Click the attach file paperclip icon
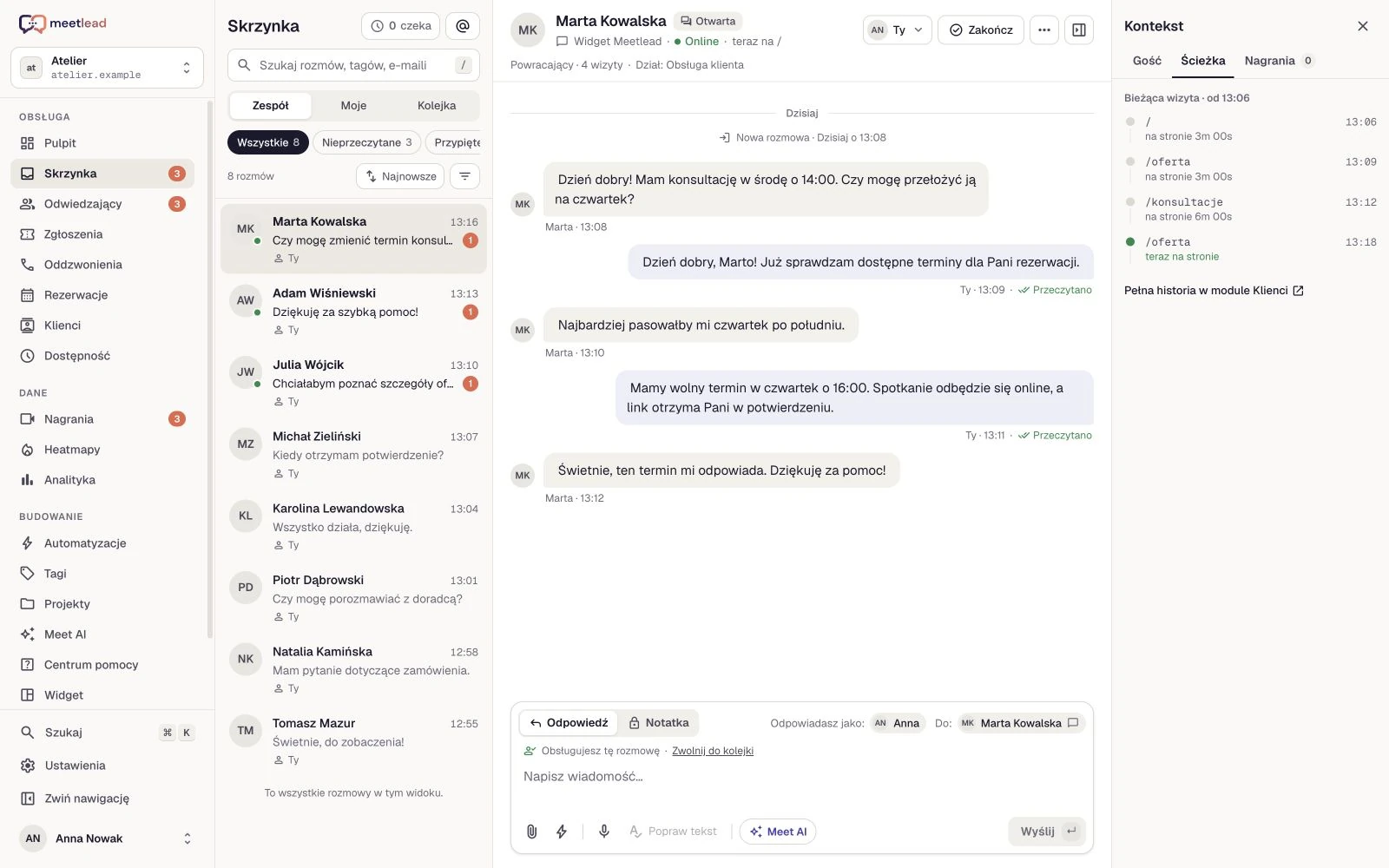Image resolution: width=1389 pixels, height=868 pixels. pos(532,832)
